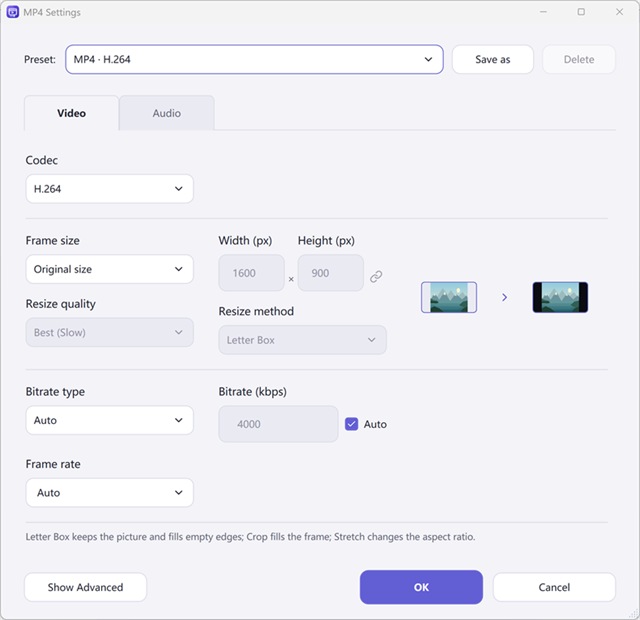This screenshot has height=620, width=640.
Task: Switch to the Audio tab
Action: click(x=167, y=113)
